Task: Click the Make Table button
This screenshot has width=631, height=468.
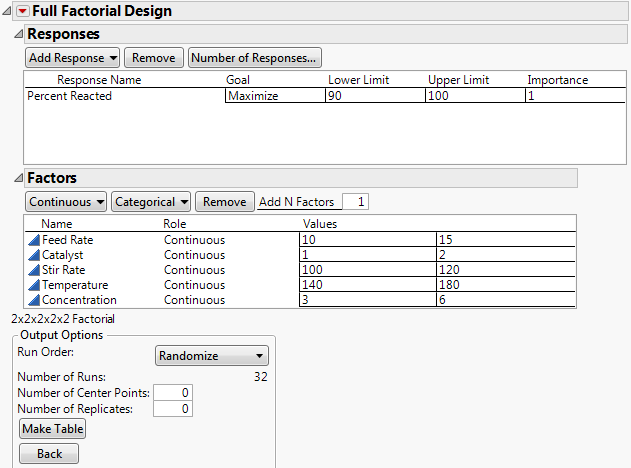Action: pyautogui.click(x=53, y=428)
